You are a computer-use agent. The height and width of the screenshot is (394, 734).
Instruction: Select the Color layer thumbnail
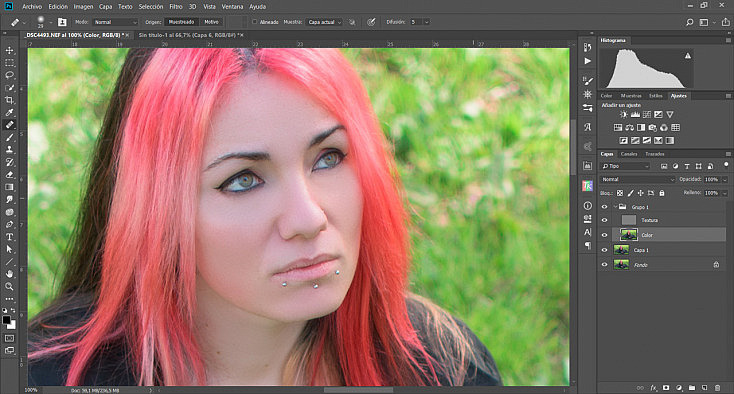628,235
